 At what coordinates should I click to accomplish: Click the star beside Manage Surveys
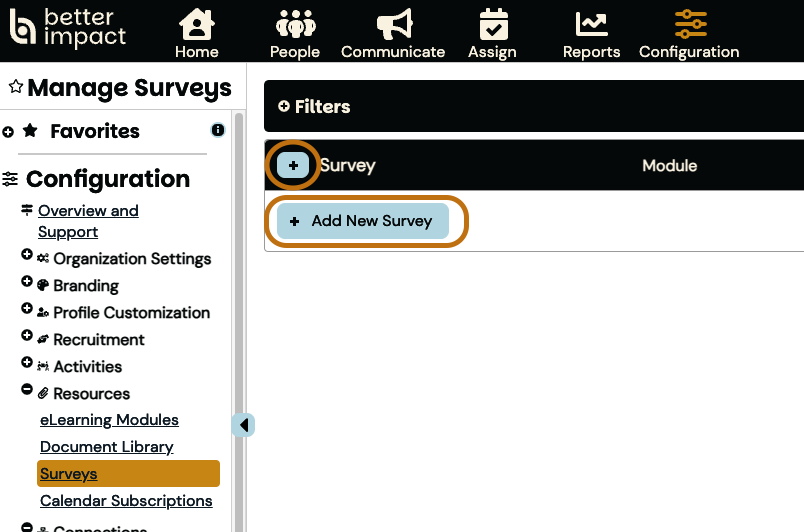15,87
